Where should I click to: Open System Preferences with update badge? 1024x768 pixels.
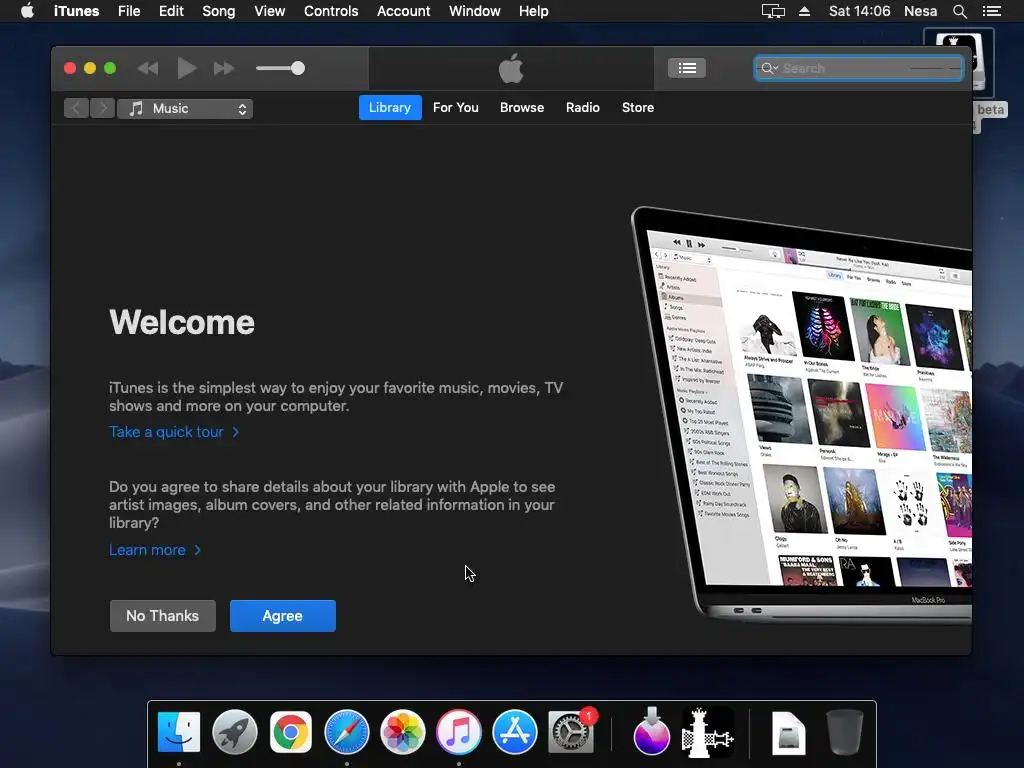572,732
